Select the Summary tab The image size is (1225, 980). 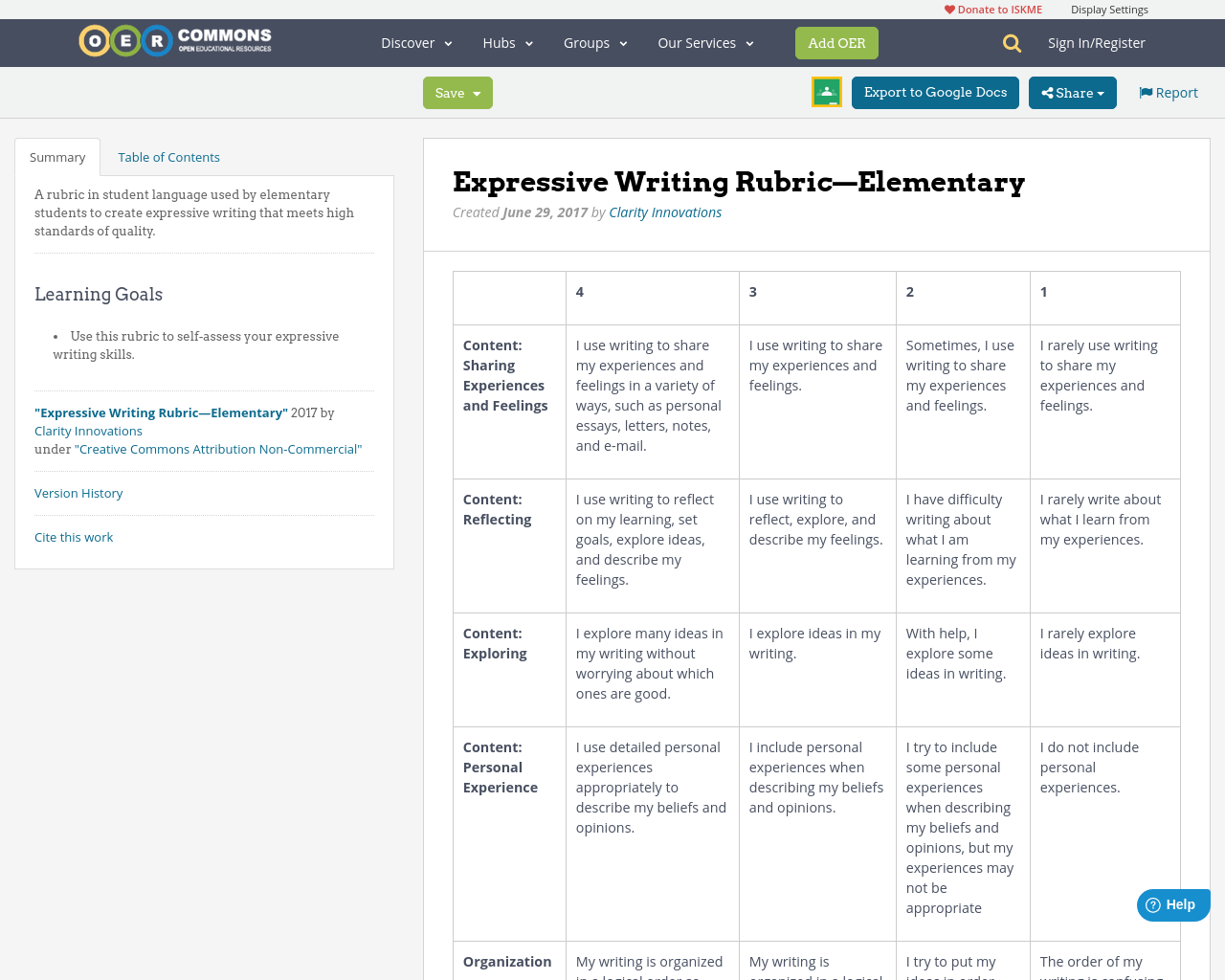point(56,156)
